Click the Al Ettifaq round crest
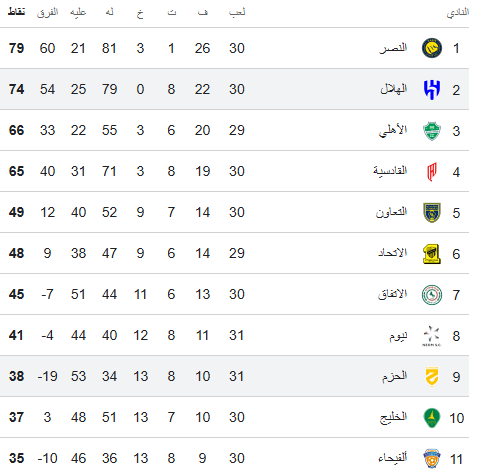Viewport: 478px width, 473px height. click(x=432, y=295)
